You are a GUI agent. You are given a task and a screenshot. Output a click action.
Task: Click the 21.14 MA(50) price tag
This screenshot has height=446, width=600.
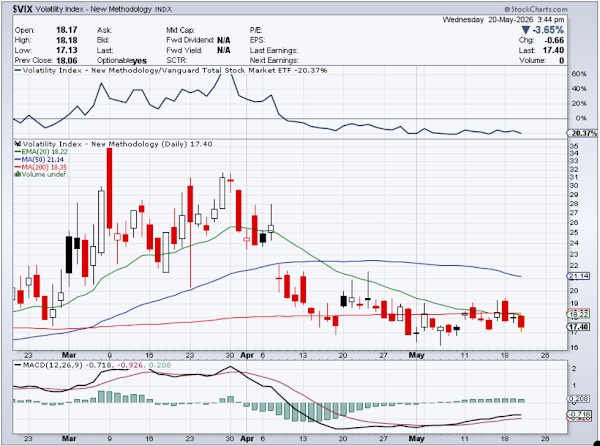tap(577, 276)
